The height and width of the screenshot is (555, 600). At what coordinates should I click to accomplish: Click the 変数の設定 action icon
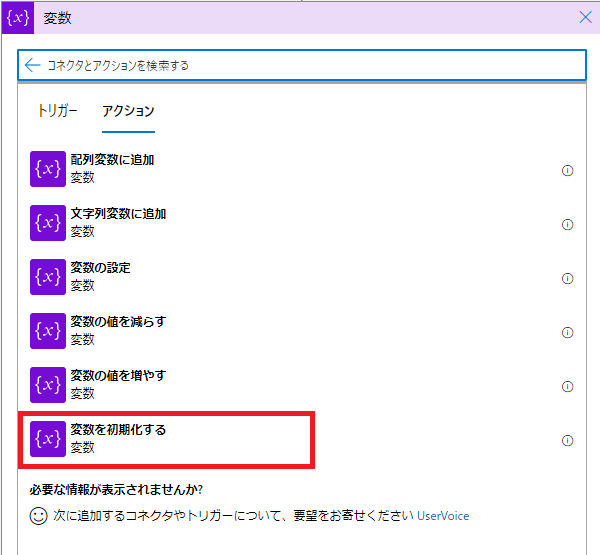click(48, 277)
